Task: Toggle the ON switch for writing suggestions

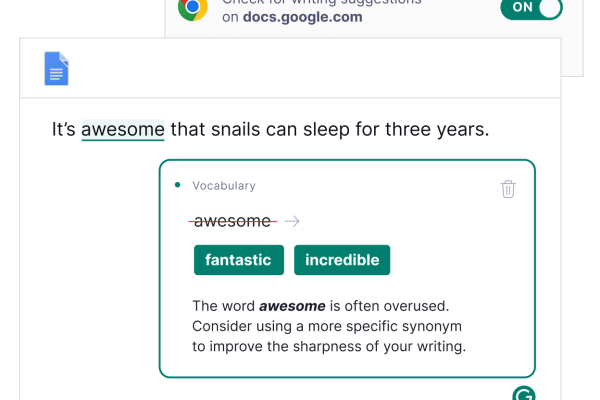Action: pos(531,8)
